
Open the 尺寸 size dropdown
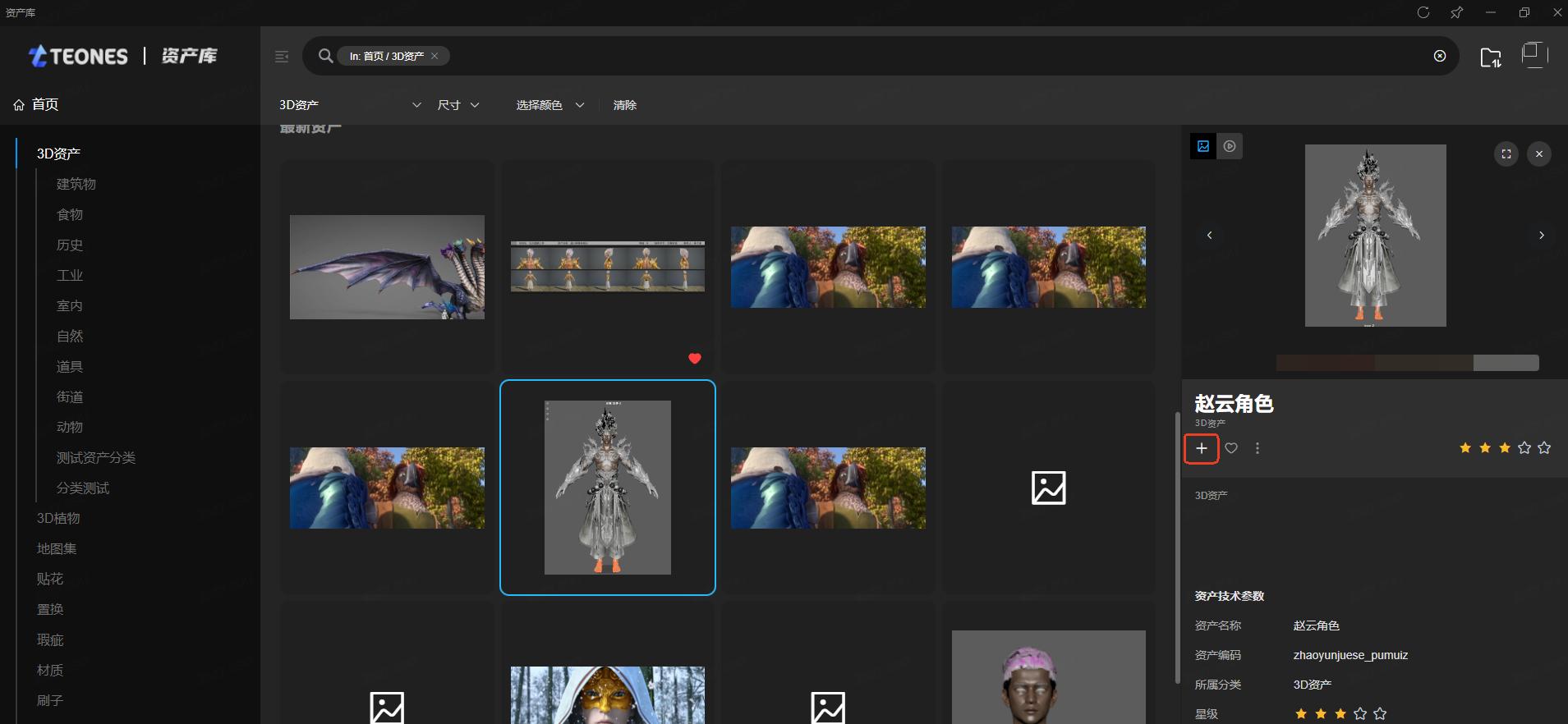point(458,105)
